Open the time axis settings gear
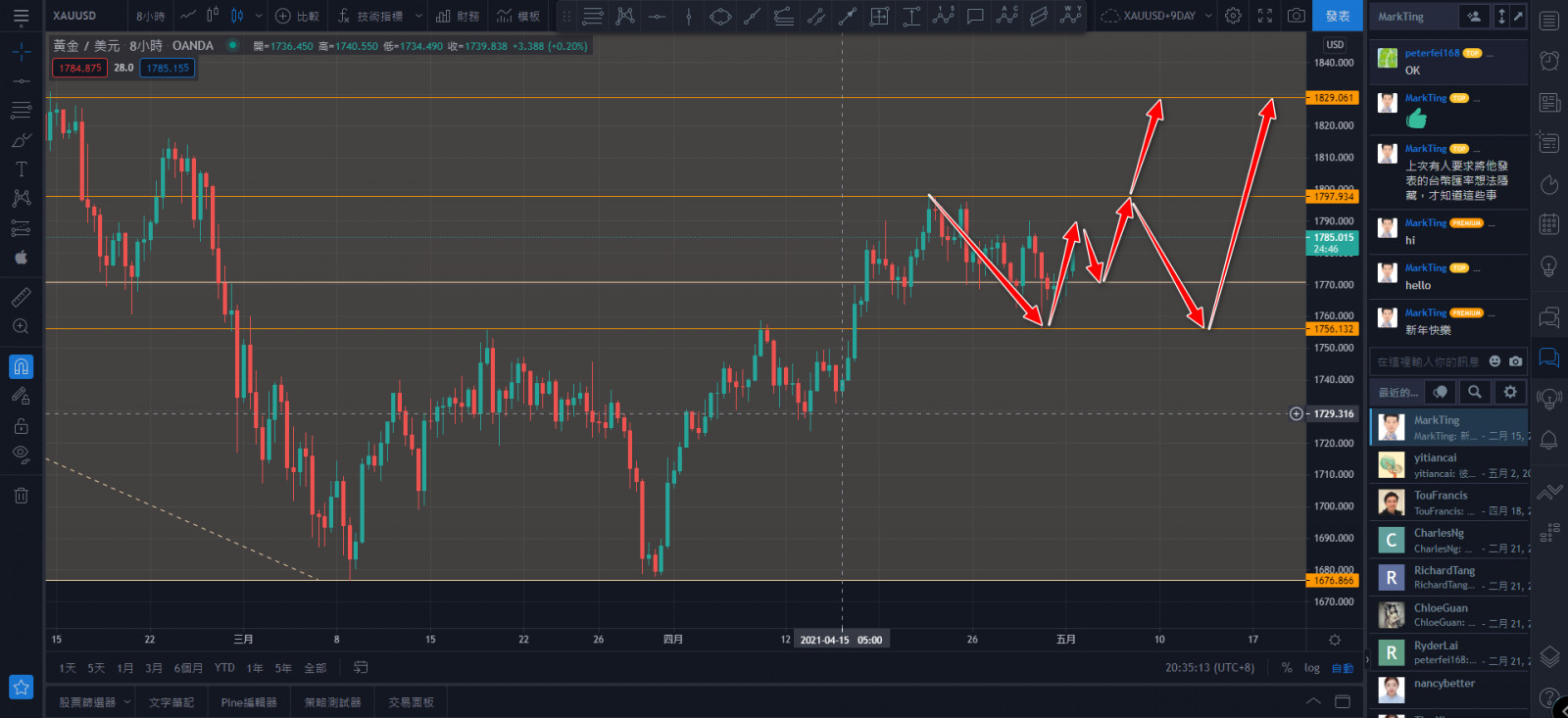Viewport: 1568px width, 718px height. (1334, 640)
